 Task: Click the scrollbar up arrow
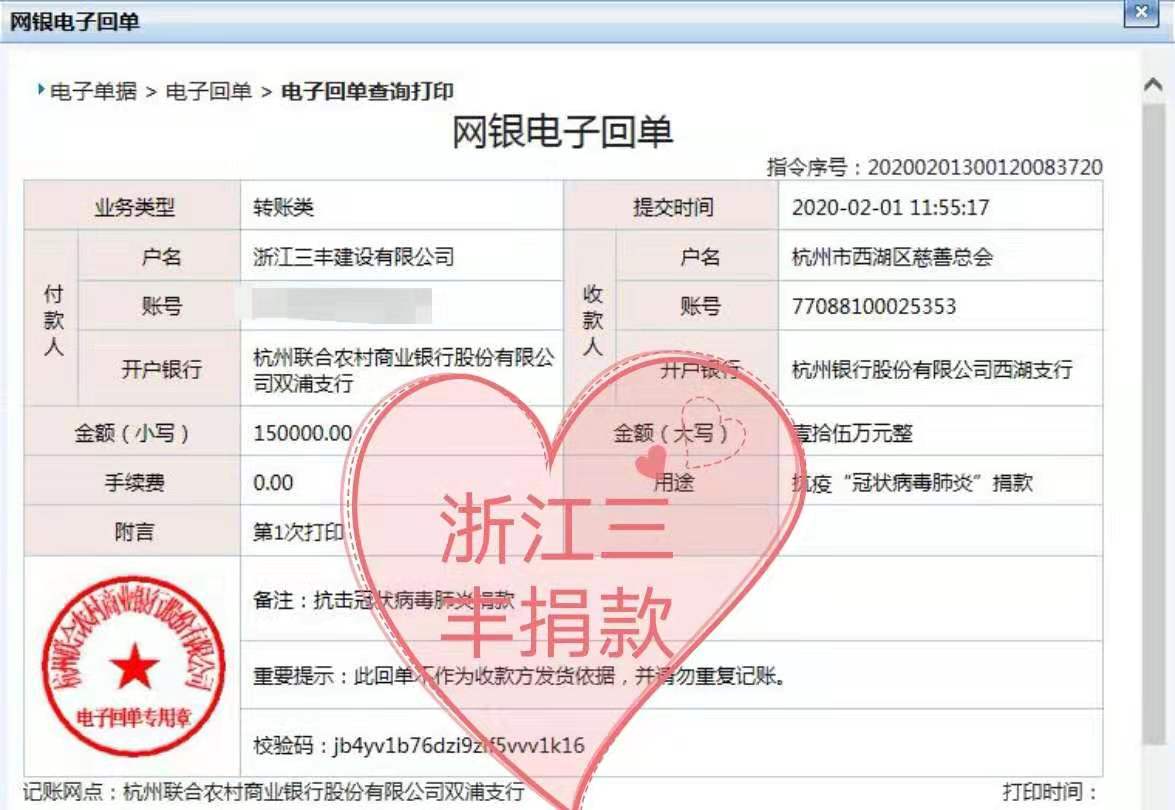1151,86
